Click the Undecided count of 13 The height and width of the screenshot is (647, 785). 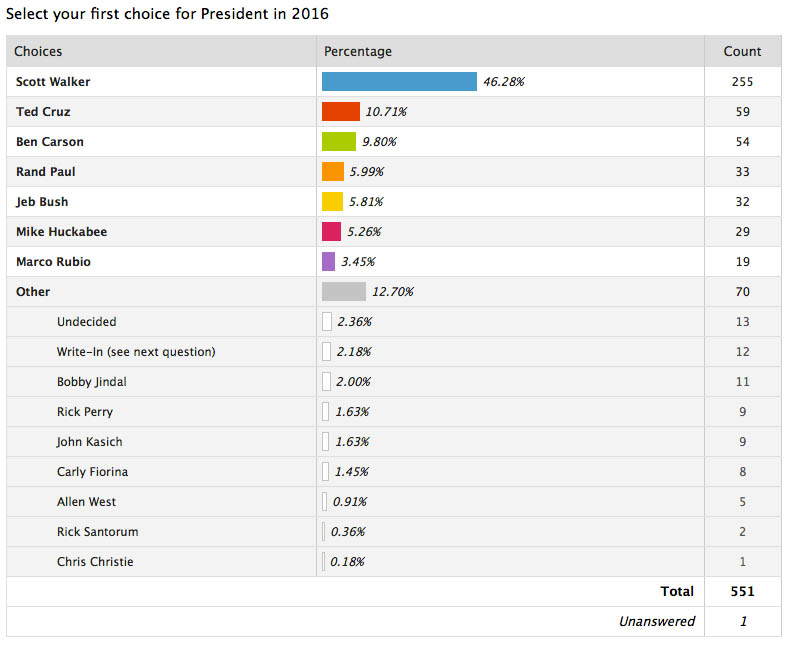tap(742, 321)
